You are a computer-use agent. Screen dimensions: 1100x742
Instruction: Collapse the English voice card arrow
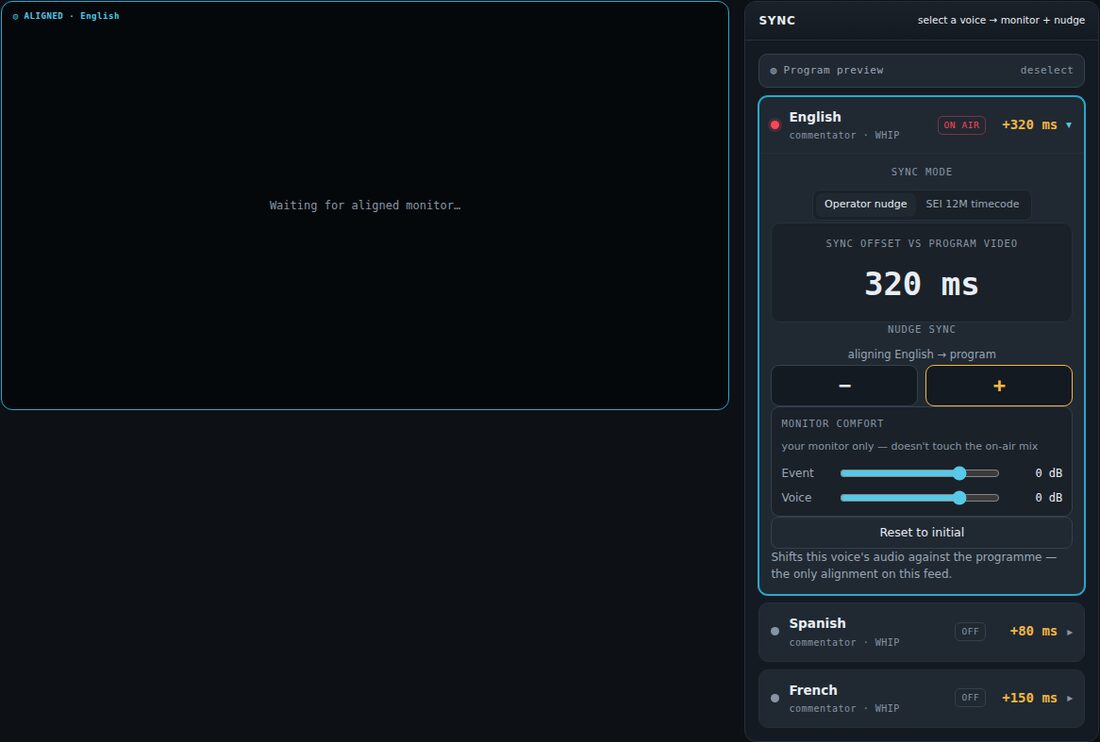[1069, 125]
